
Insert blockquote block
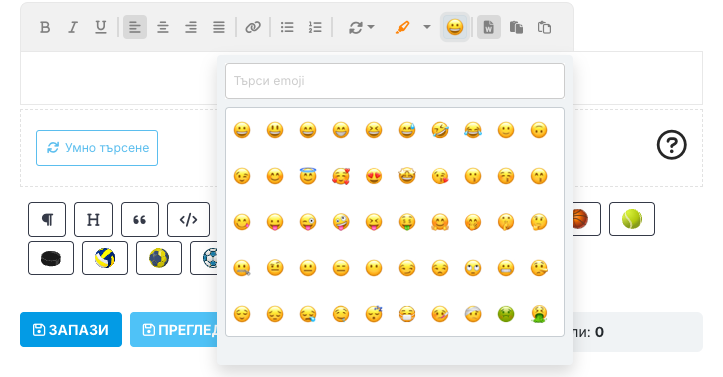[140, 219]
